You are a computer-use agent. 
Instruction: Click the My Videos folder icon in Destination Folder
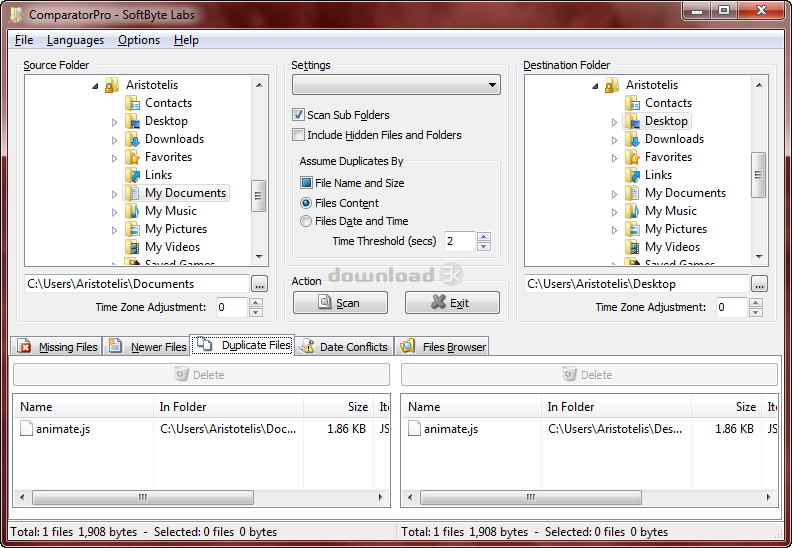[x=632, y=247]
